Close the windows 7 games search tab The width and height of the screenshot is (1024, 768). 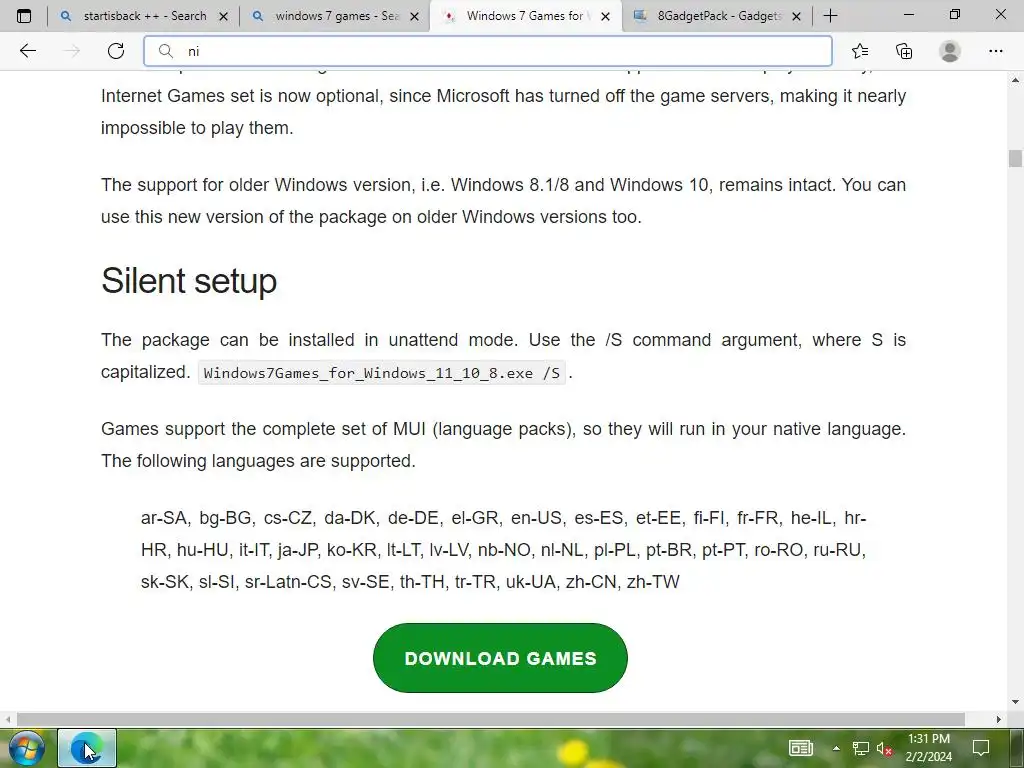[x=414, y=16]
